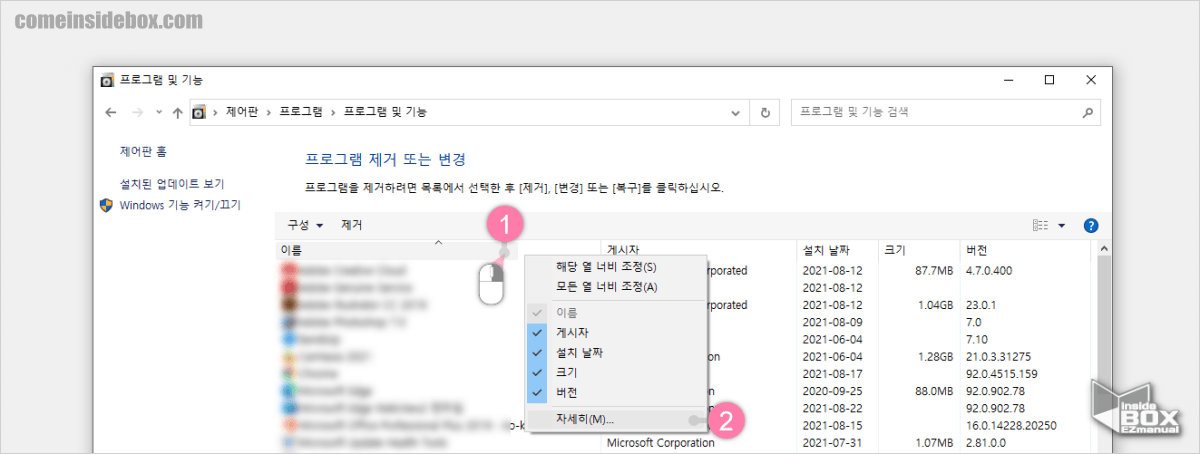
Task: Open 자세히(M)... menu item
Action: click(x=616, y=419)
